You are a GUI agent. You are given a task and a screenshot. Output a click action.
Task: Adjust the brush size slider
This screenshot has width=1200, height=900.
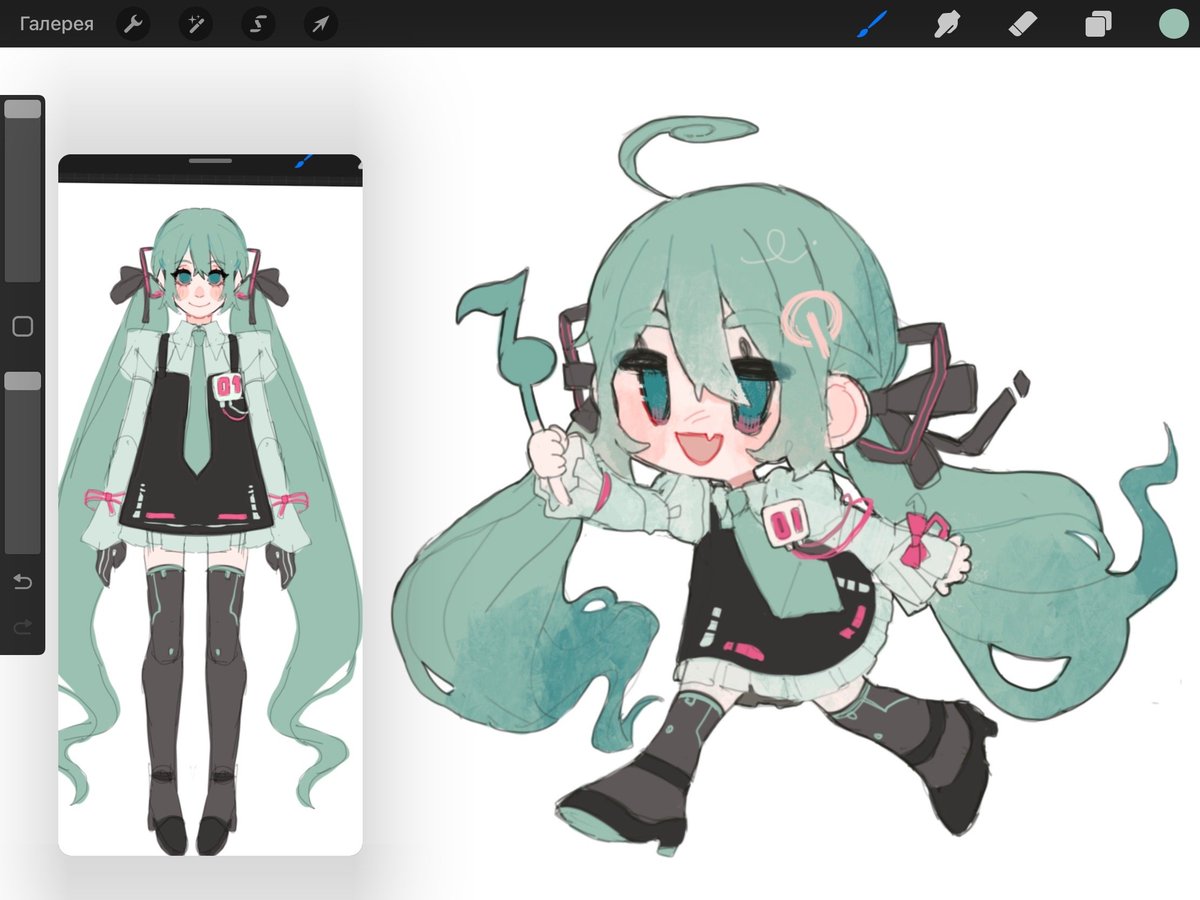click(23, 190)
